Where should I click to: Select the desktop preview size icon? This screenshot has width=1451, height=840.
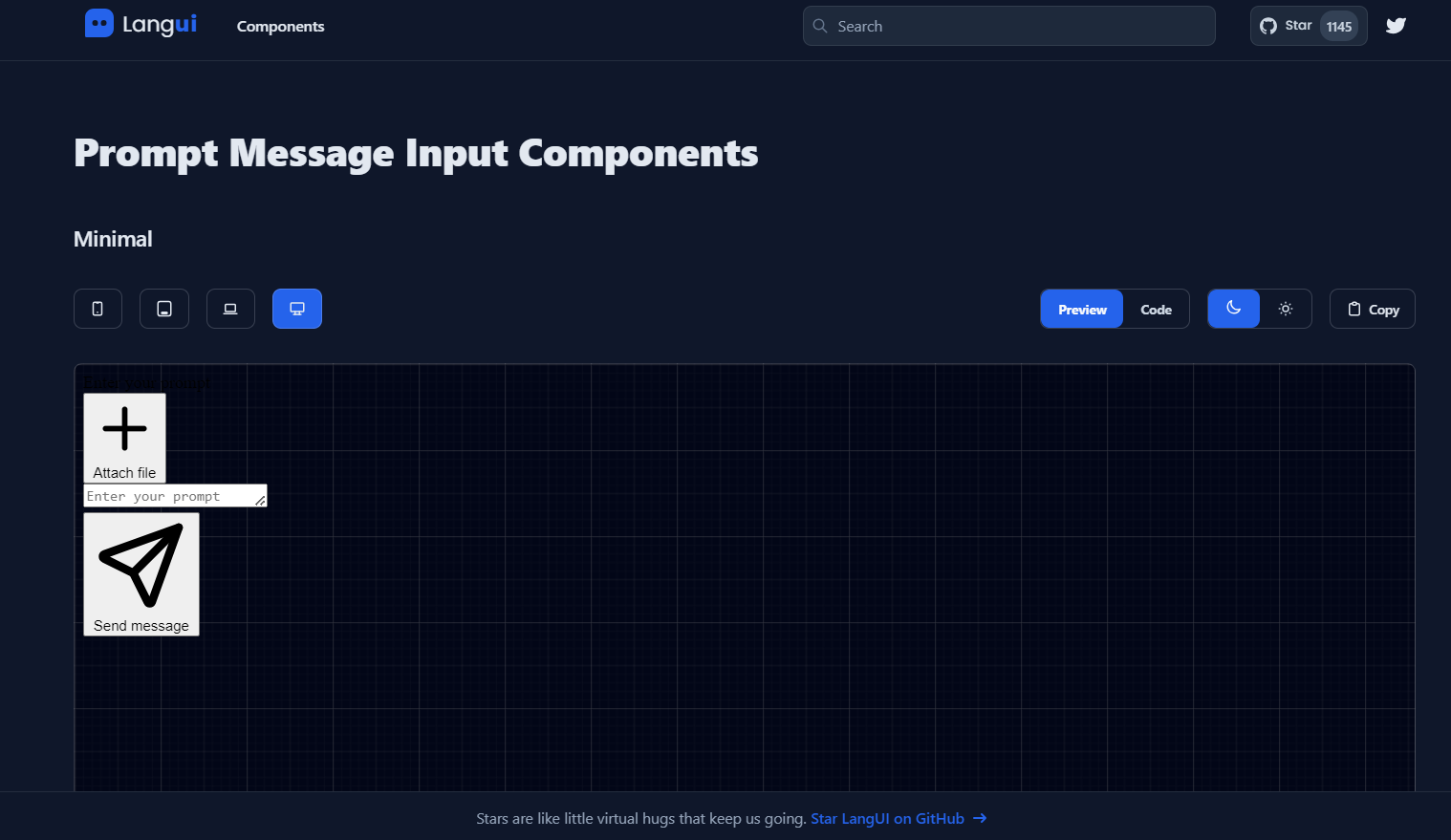pos(296,308)
